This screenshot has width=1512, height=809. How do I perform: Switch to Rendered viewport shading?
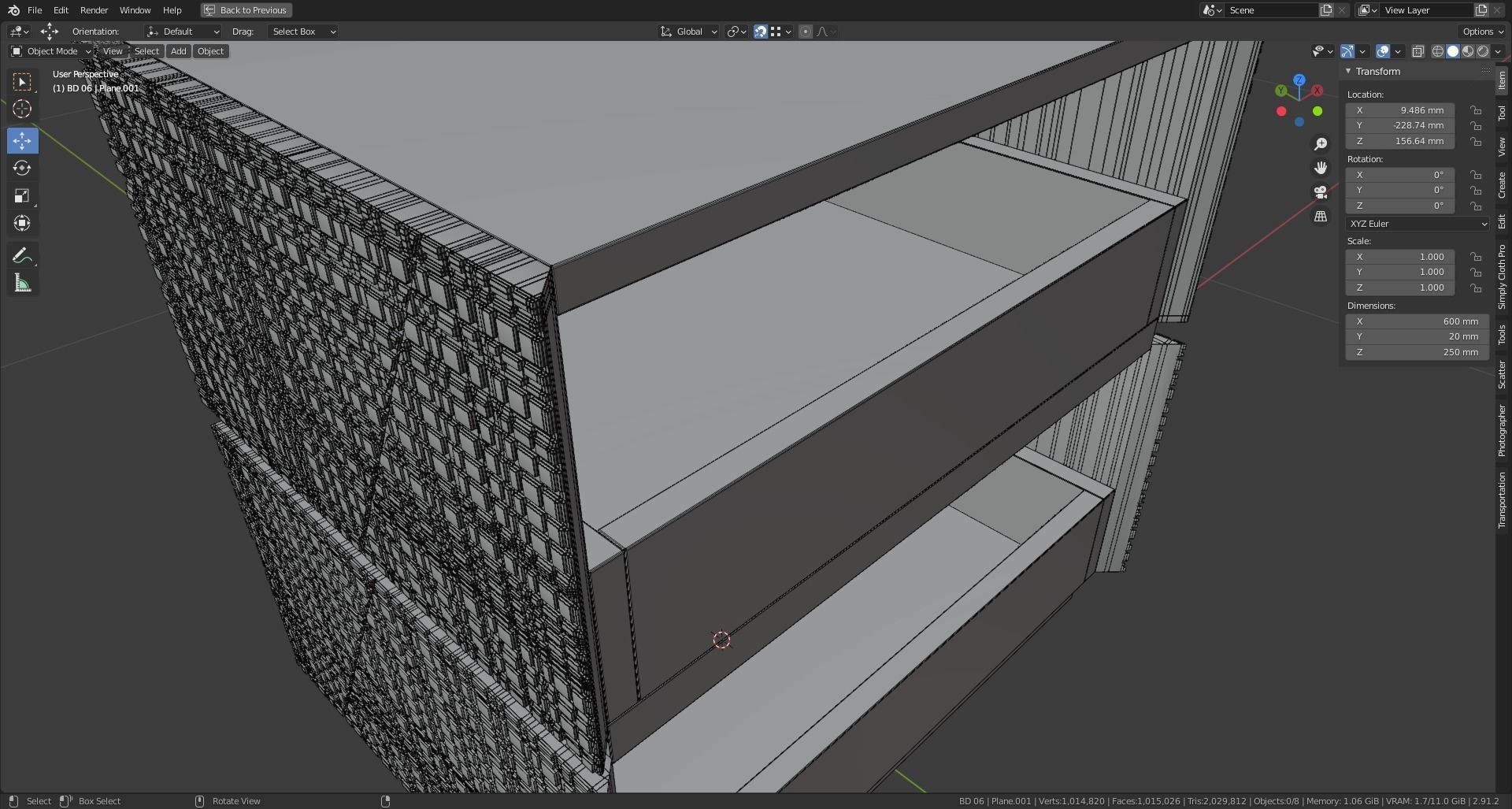1483,51
